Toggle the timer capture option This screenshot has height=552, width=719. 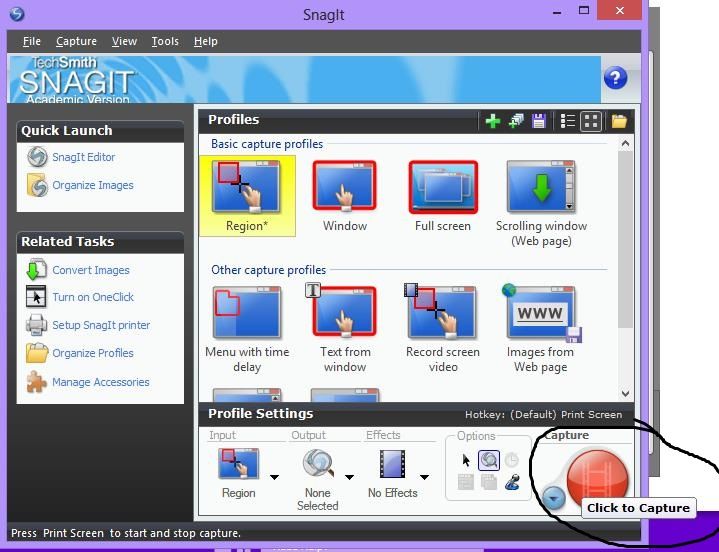pos(511,460)
